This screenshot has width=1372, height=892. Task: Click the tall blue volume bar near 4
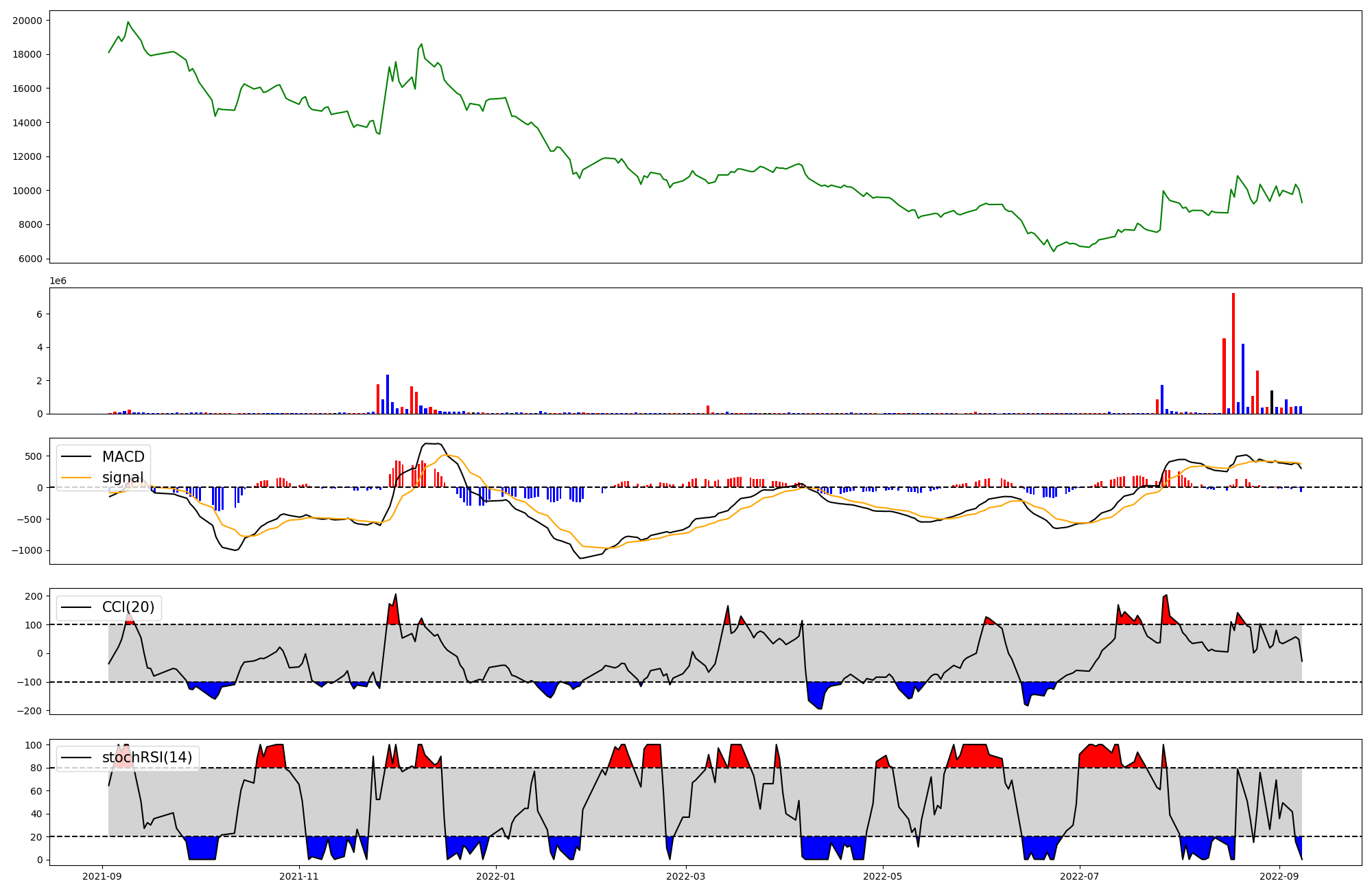coord(1243,378)
